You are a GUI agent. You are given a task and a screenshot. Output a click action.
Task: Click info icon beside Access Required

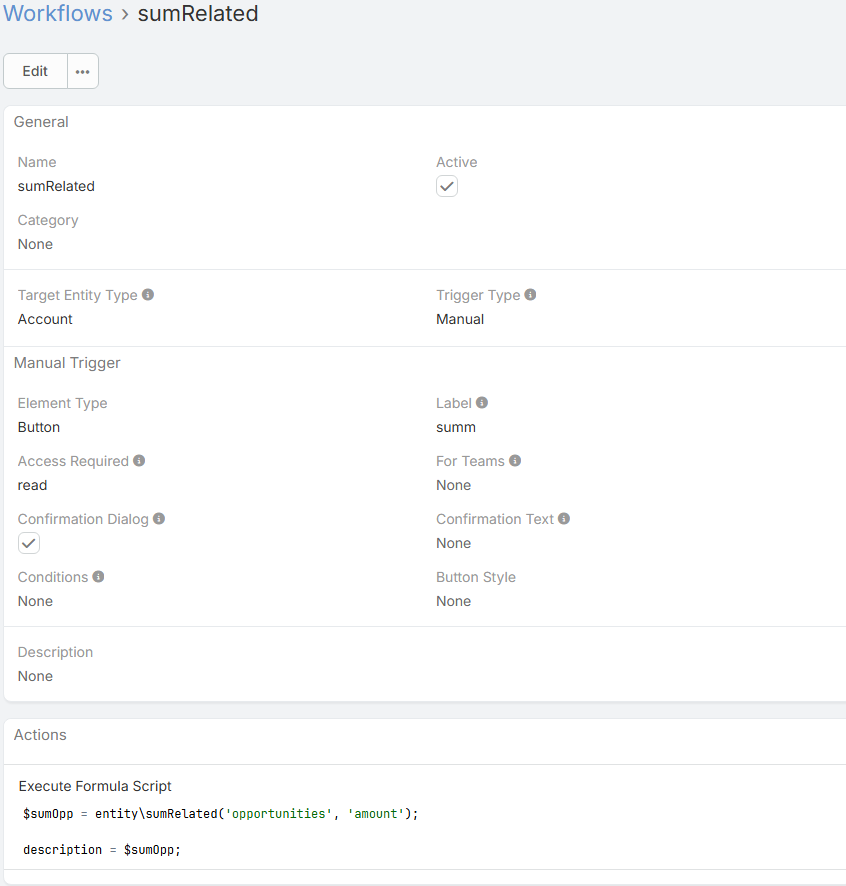click(x=139, y=461)
